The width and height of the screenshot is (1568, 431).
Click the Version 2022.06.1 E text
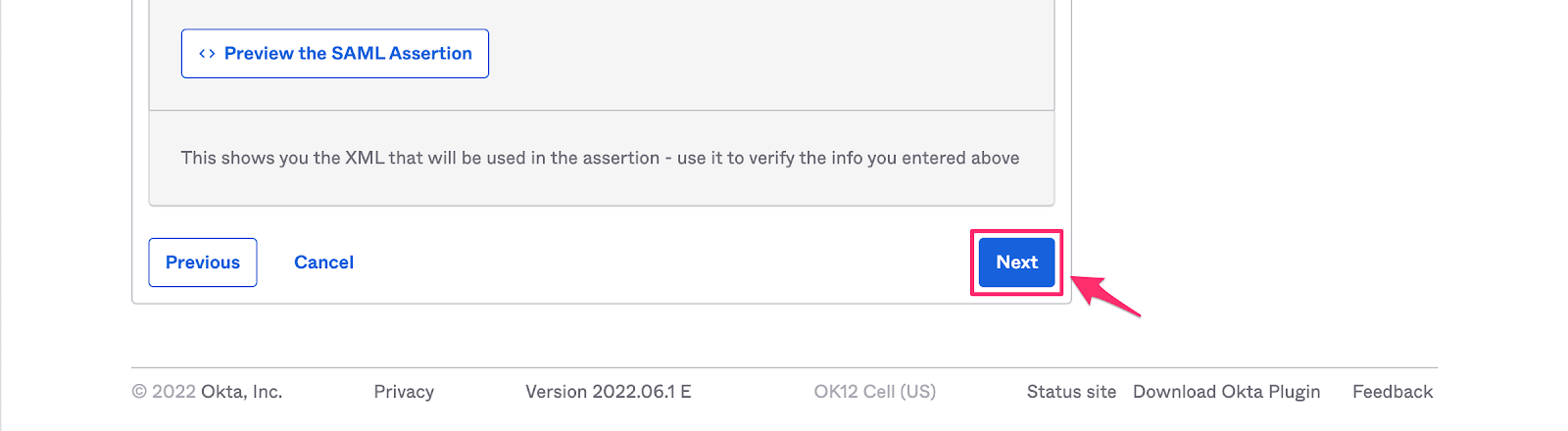point(609,392)
